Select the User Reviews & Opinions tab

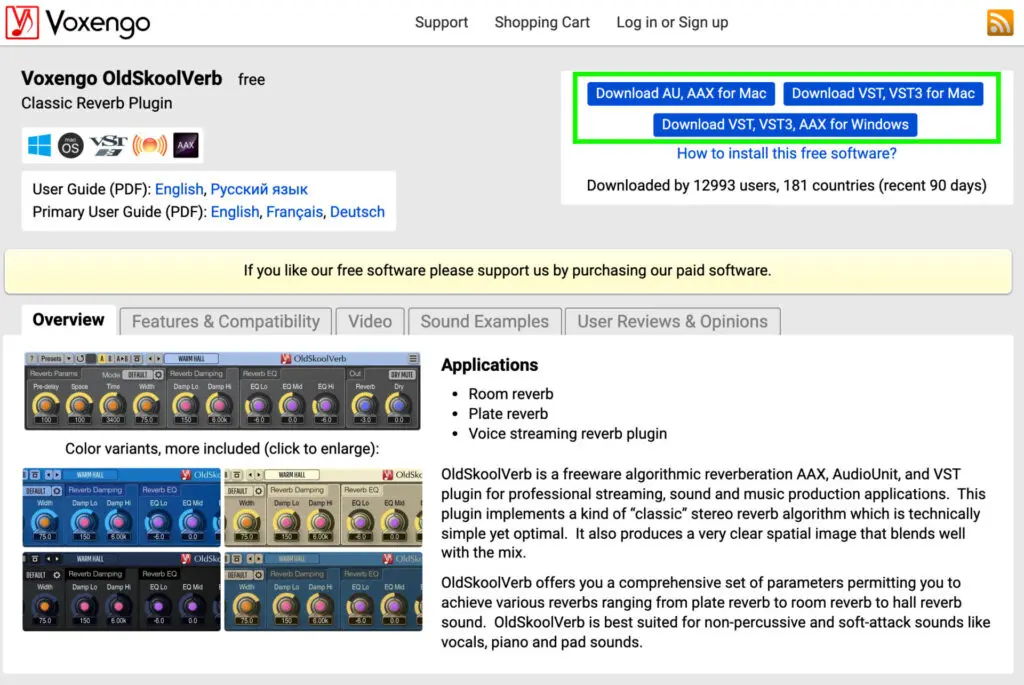(672, 321)
